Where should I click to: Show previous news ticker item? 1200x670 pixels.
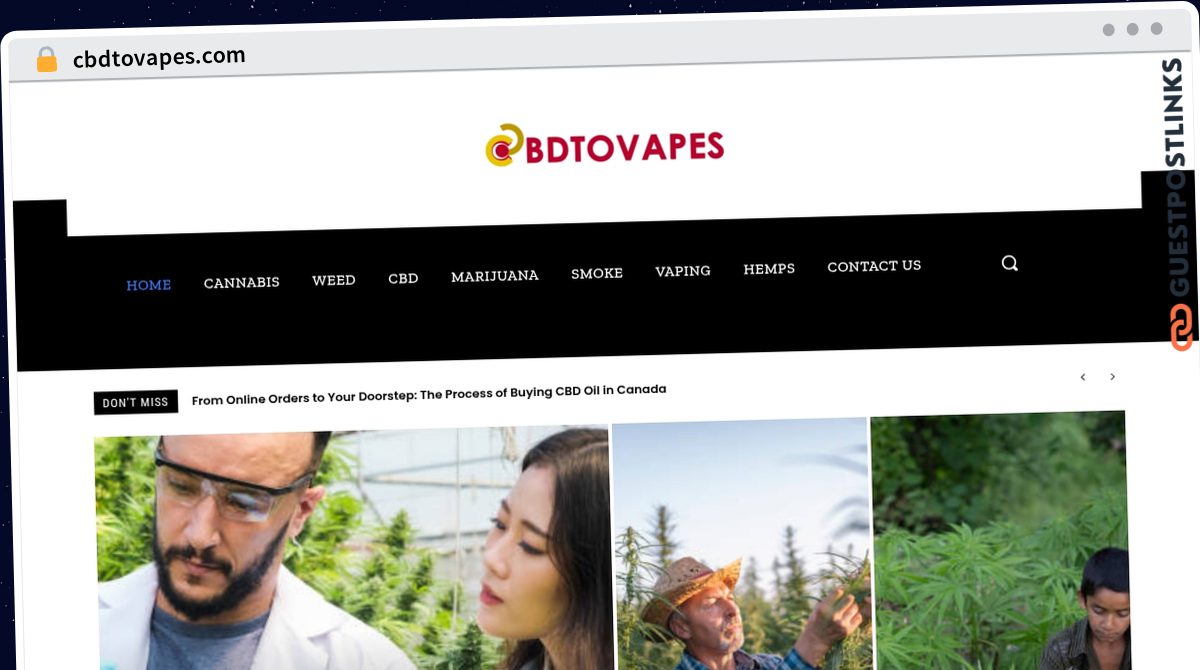pyautogui.click(x=1082, y=377)
